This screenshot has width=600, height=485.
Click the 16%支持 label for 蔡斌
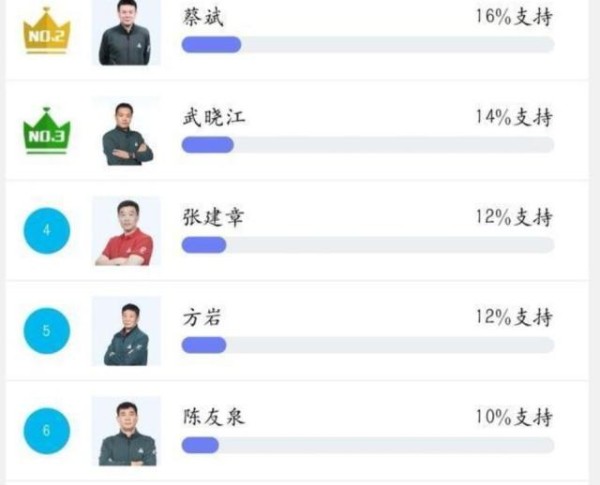point(514,17)
